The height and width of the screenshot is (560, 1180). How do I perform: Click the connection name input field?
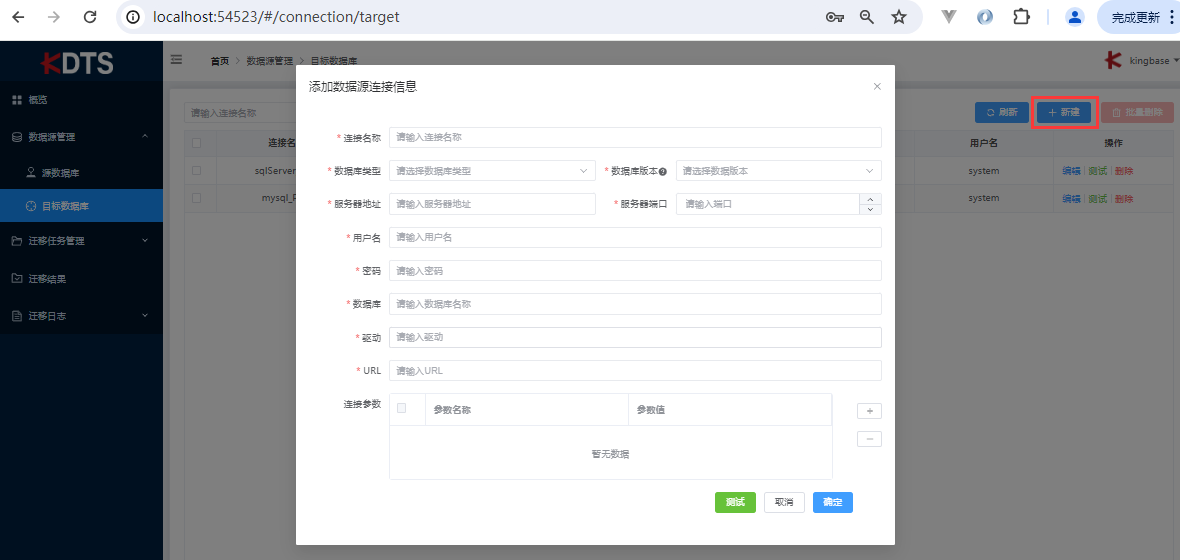(635, 137)
